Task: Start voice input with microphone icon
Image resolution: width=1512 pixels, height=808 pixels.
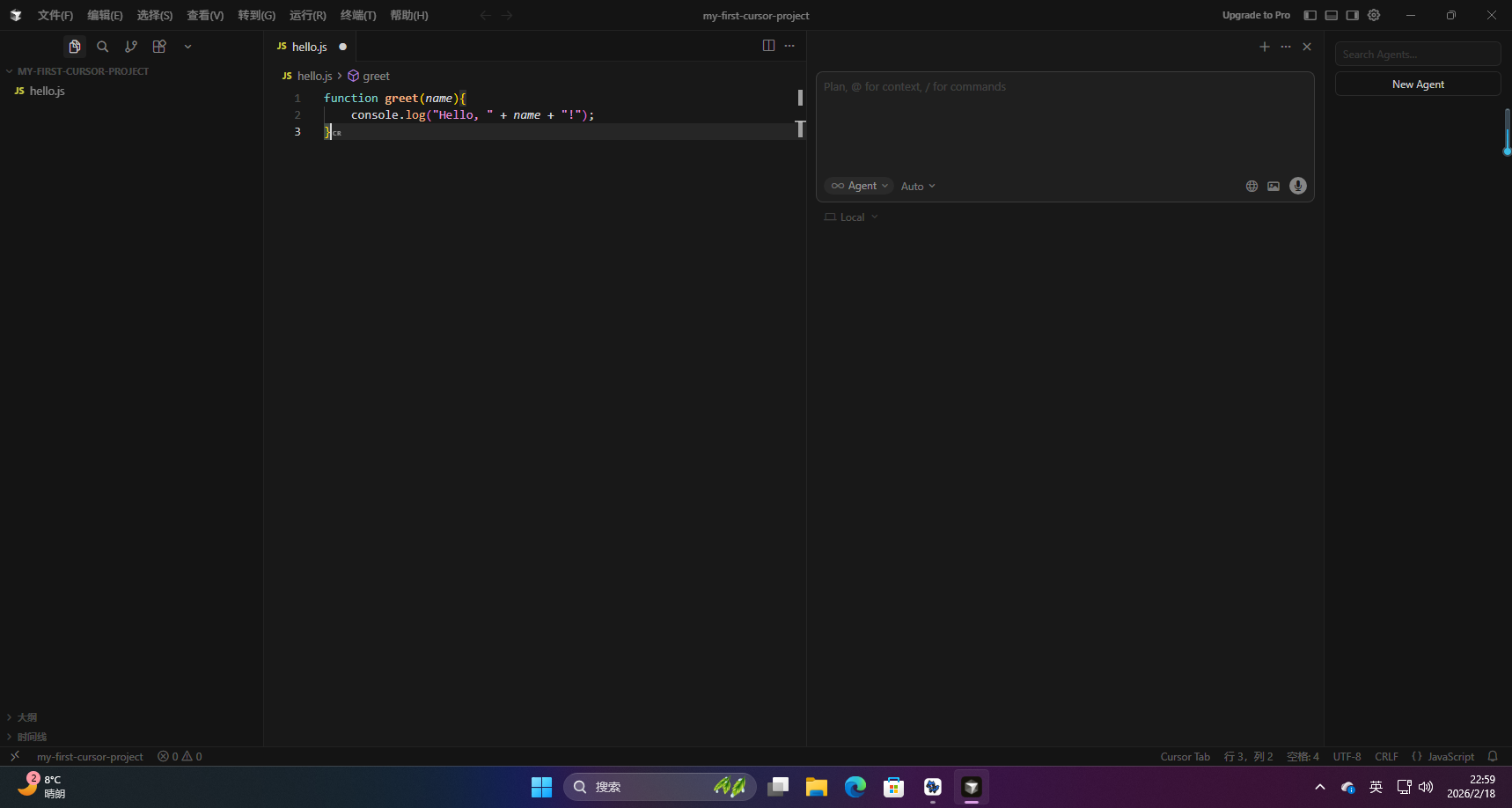Action: (1298, 186)
